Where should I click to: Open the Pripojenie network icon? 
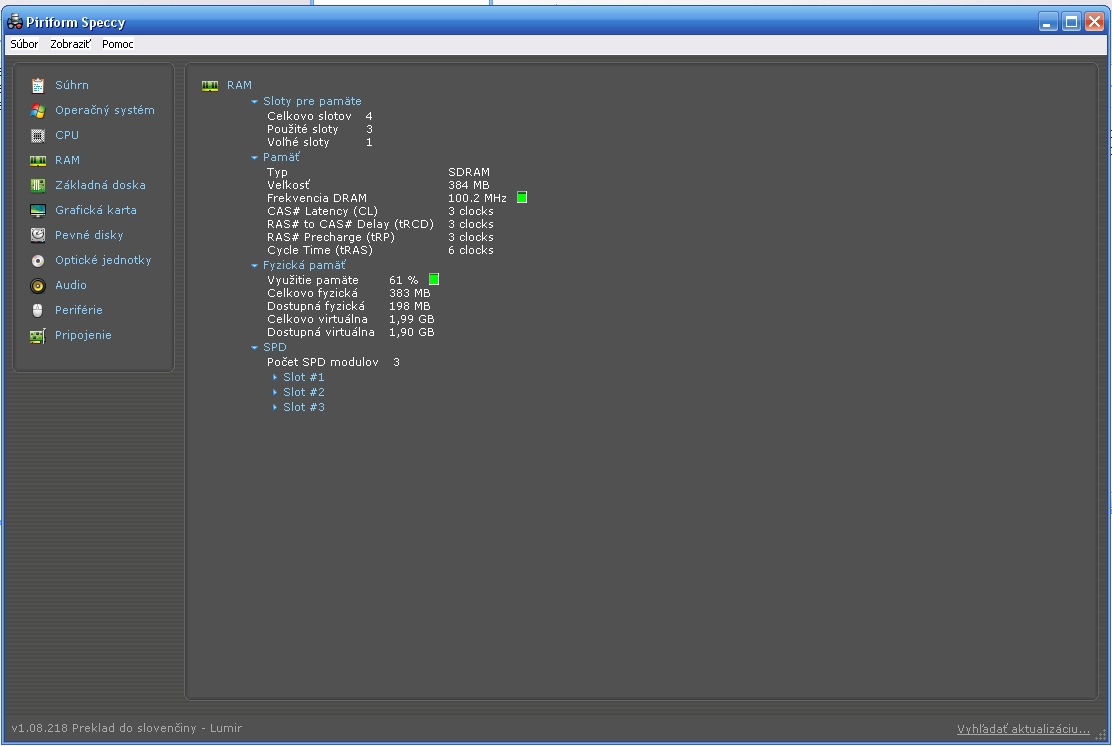[38, 335]
